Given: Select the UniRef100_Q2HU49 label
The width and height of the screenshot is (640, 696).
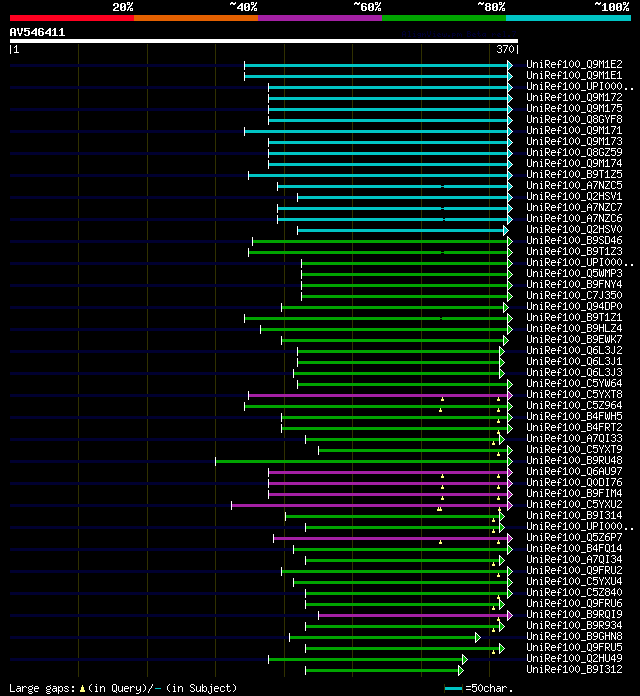Looking at the screenshot, I should pos(574,659).
